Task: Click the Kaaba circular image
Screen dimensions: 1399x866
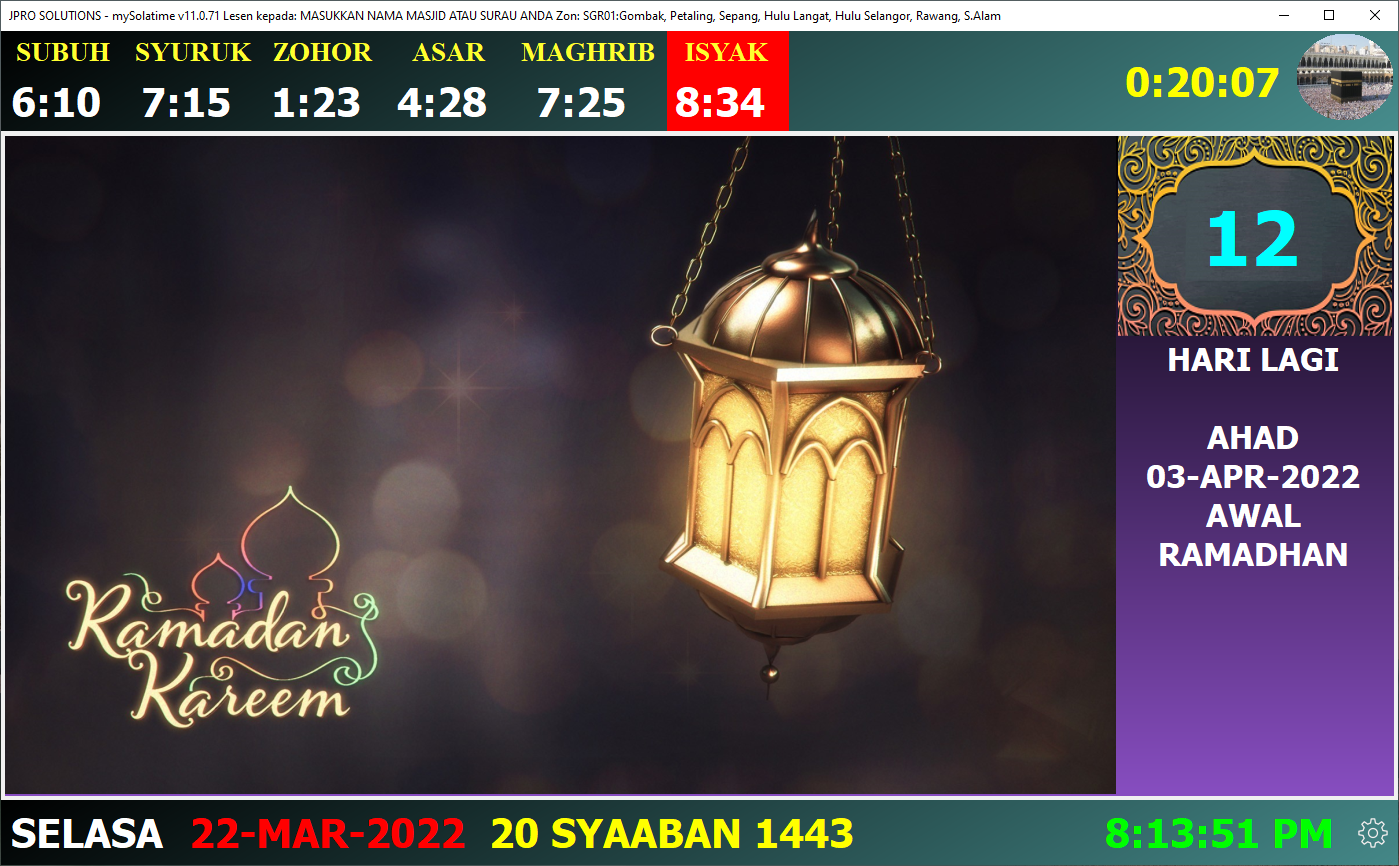Action: point(1344,77)
